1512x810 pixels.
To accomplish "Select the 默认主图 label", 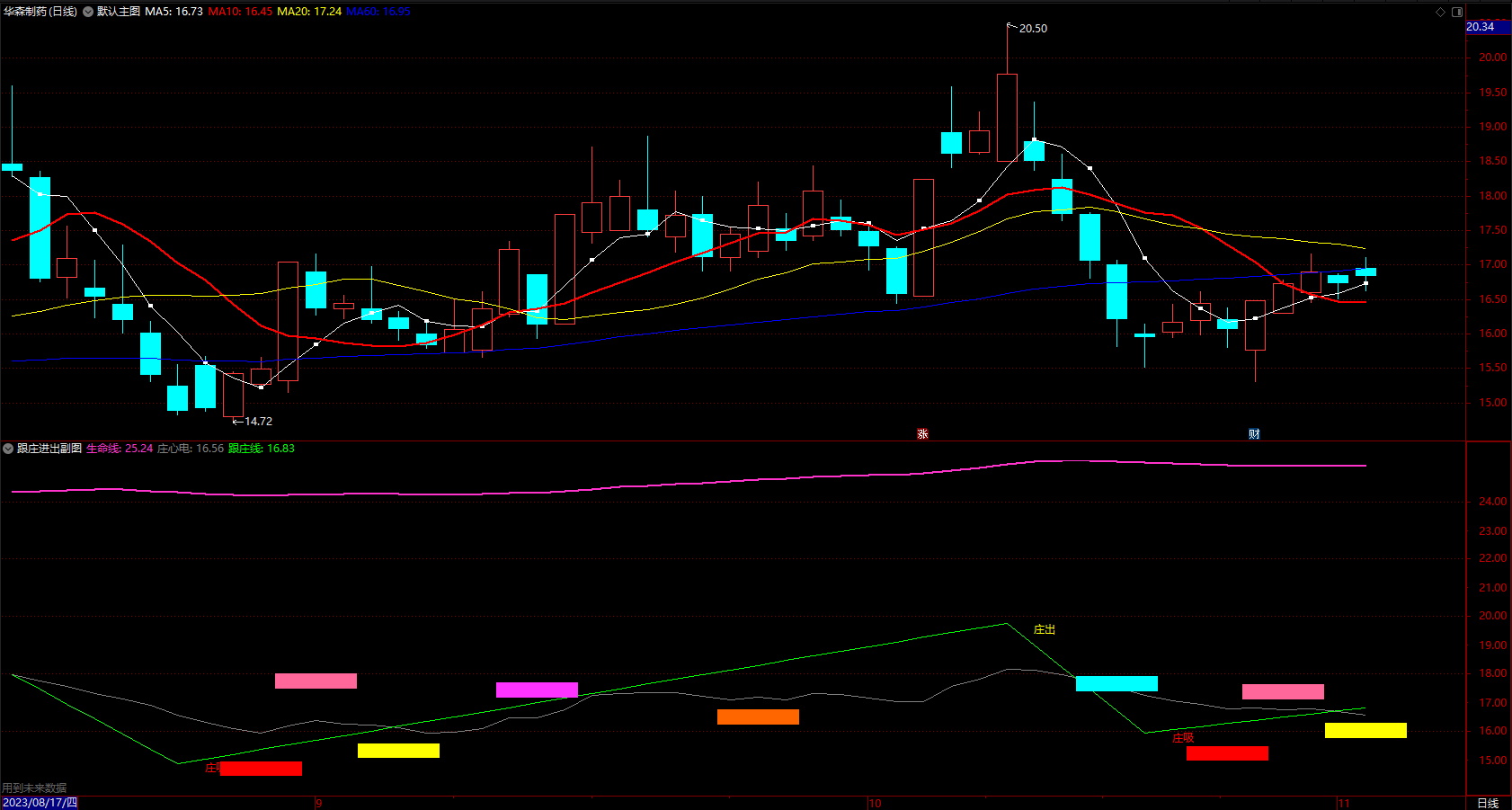I will click(x=119, y=12).
